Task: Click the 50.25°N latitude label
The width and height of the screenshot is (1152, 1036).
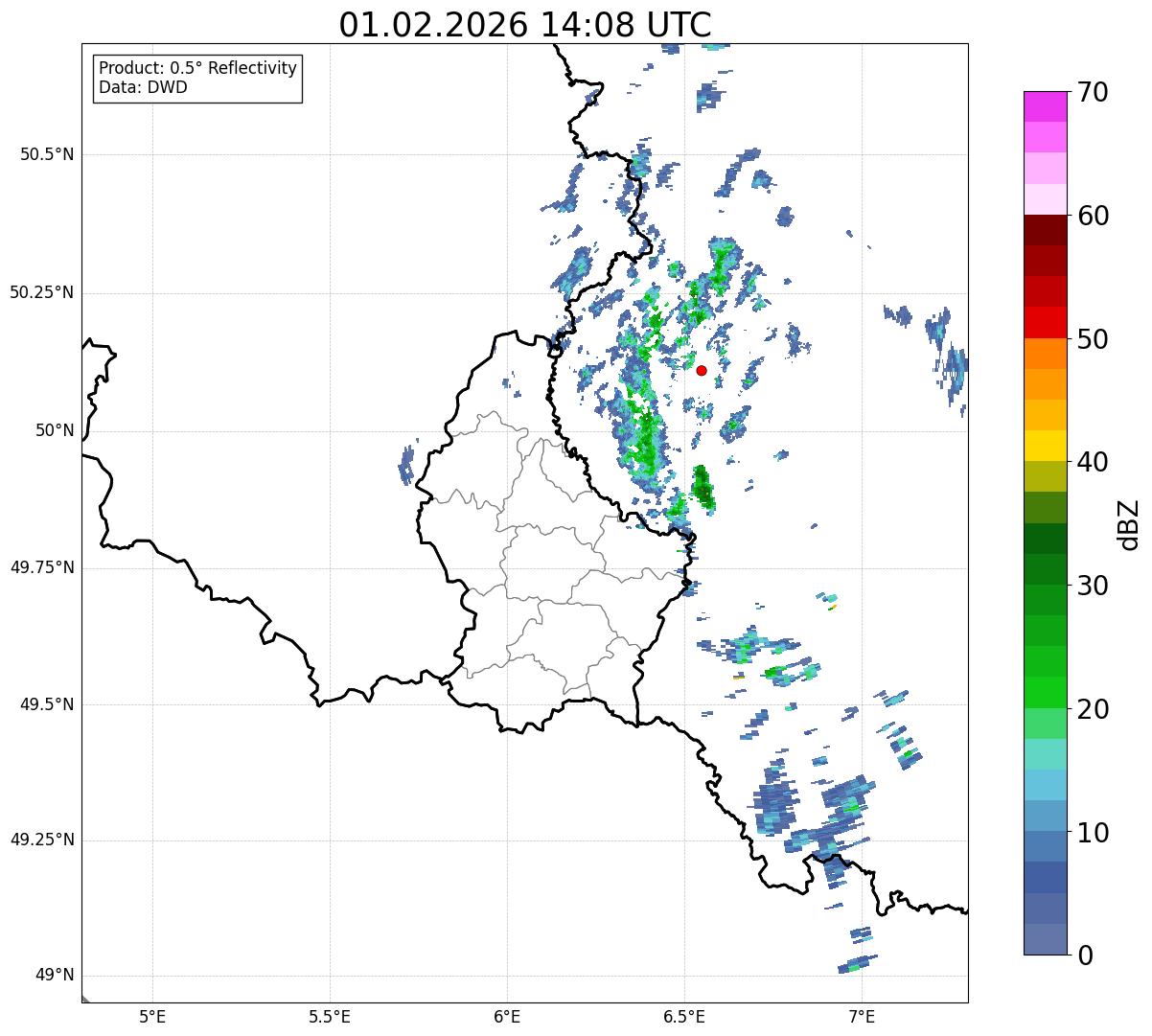Action: tap(41, 292)
